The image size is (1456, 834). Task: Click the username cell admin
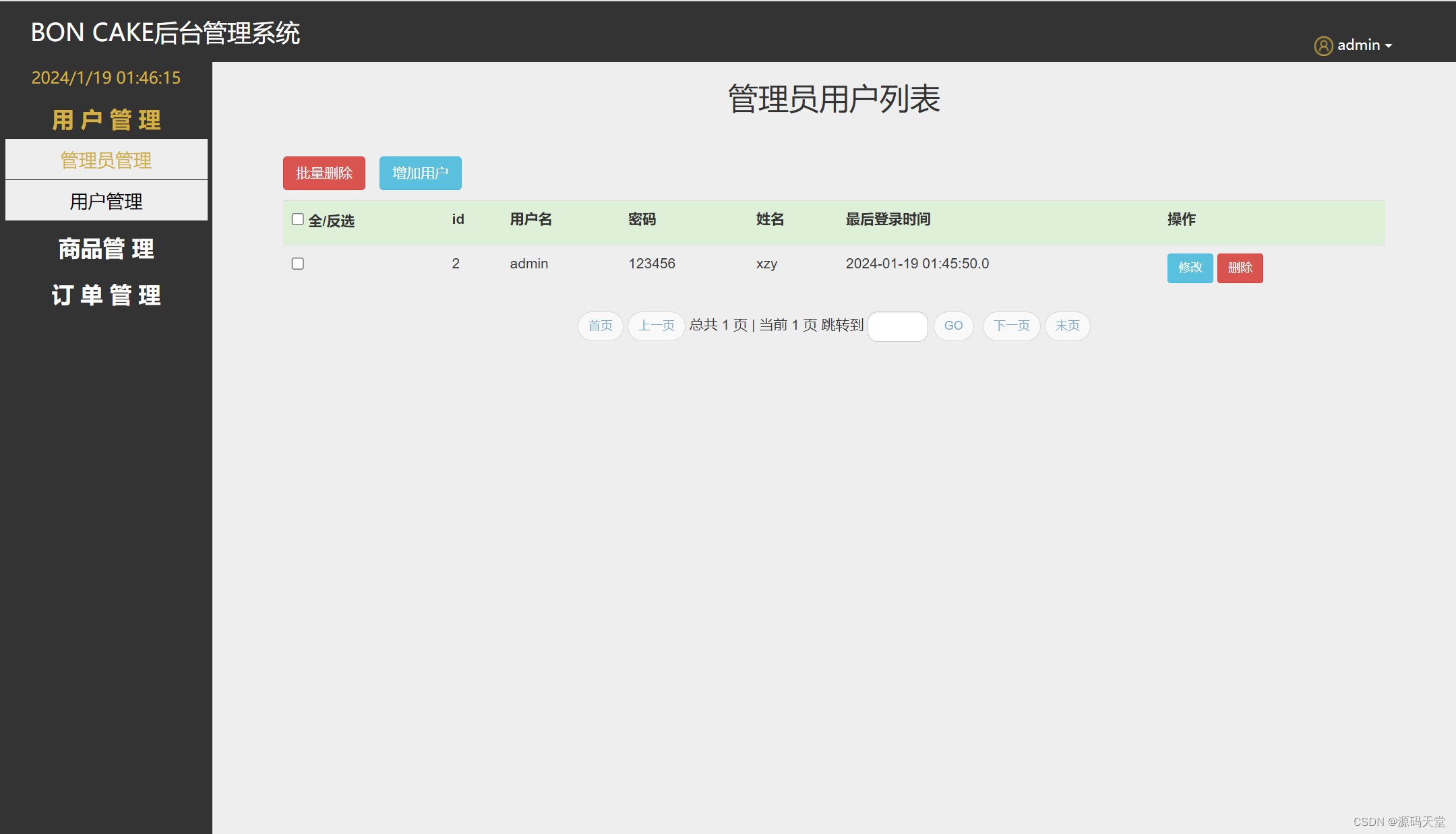coord(529,264)
